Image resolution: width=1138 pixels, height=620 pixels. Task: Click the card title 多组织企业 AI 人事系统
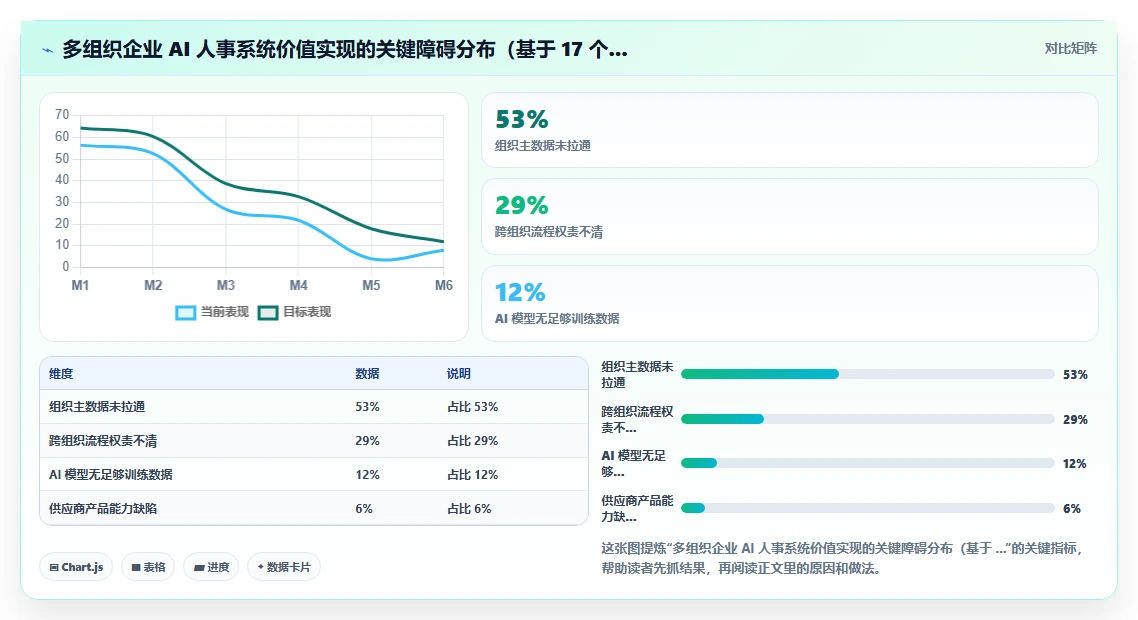coord(345,49)
